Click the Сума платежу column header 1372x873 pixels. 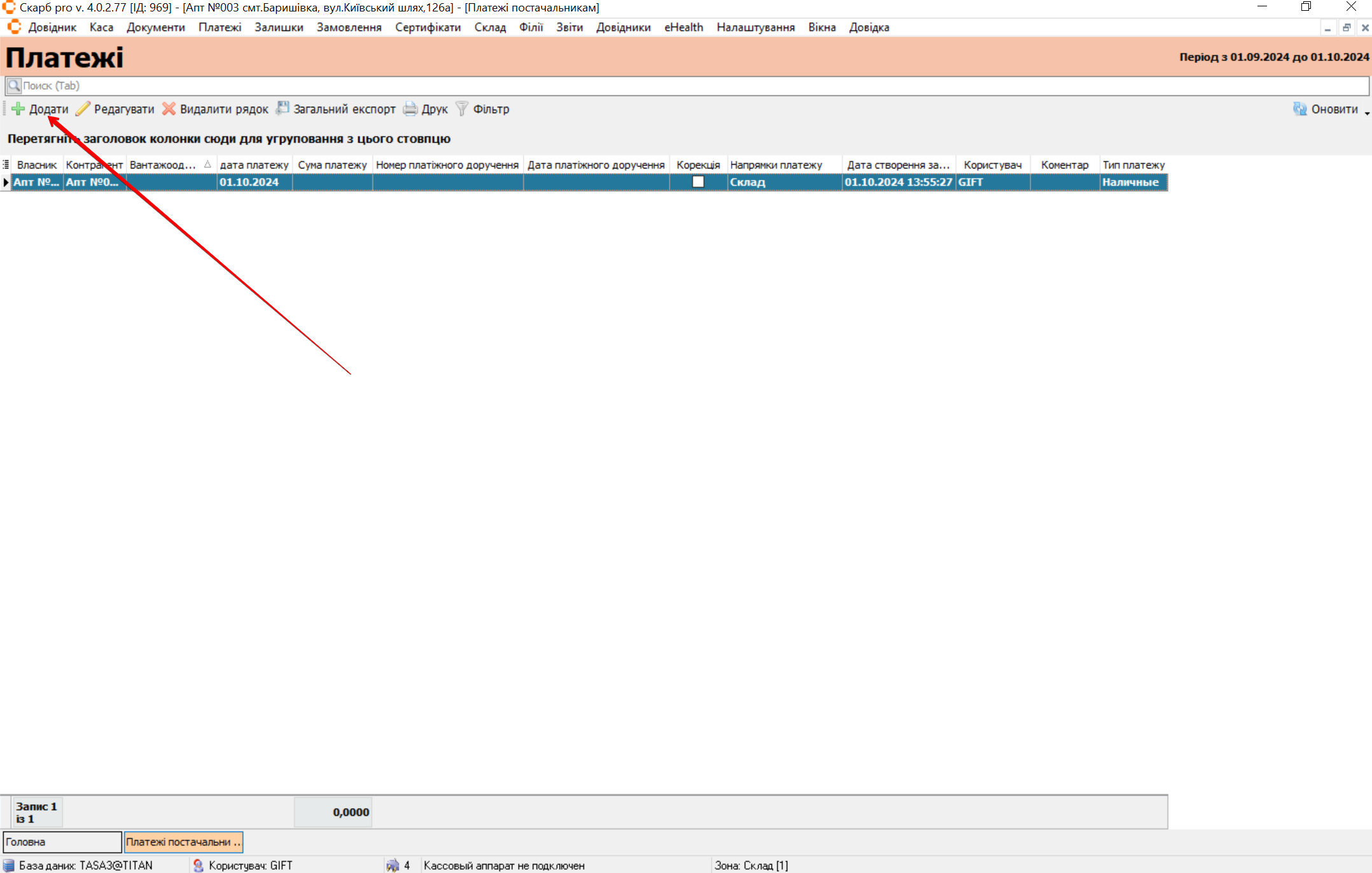coord(332,165)
